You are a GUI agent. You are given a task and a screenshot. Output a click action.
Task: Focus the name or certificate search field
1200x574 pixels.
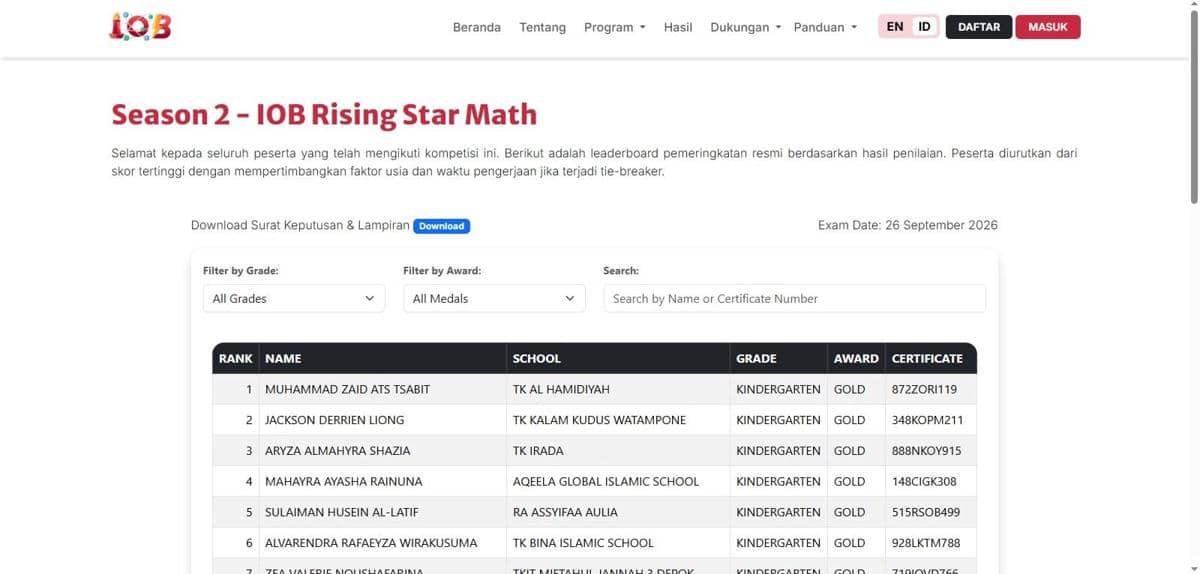tap(794, 298)
